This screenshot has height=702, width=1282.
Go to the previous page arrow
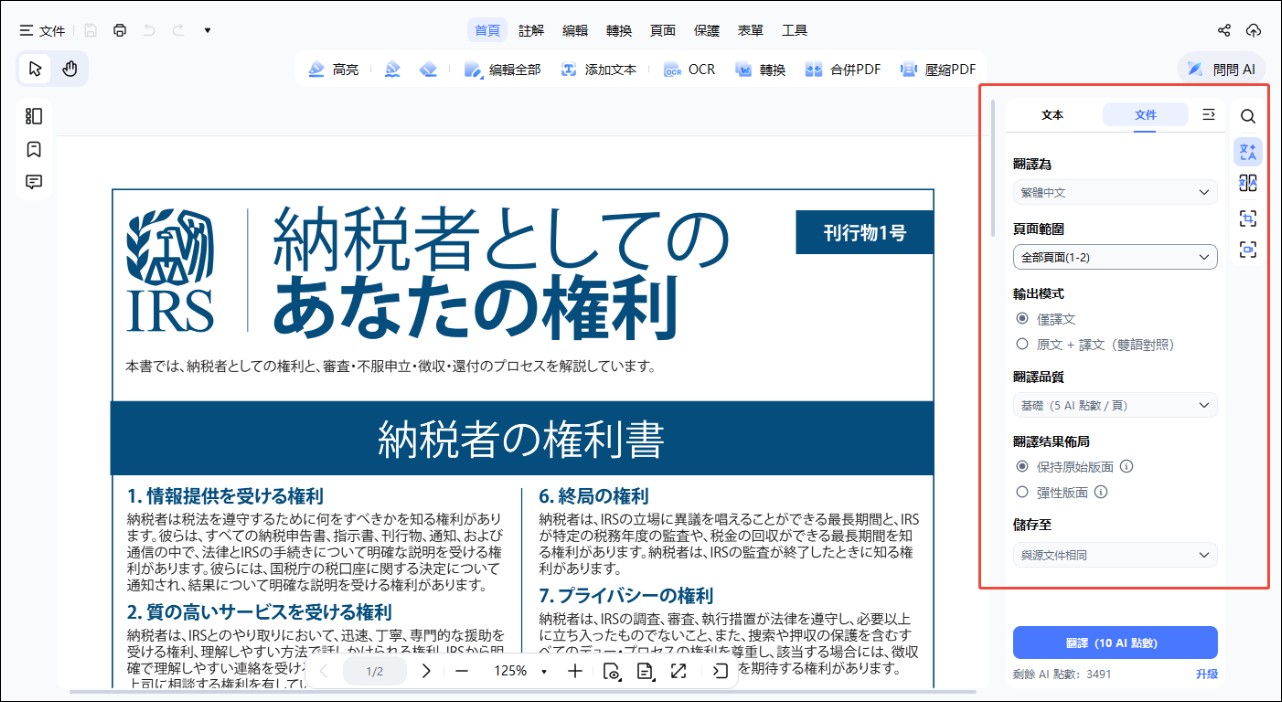click(323, 671)
